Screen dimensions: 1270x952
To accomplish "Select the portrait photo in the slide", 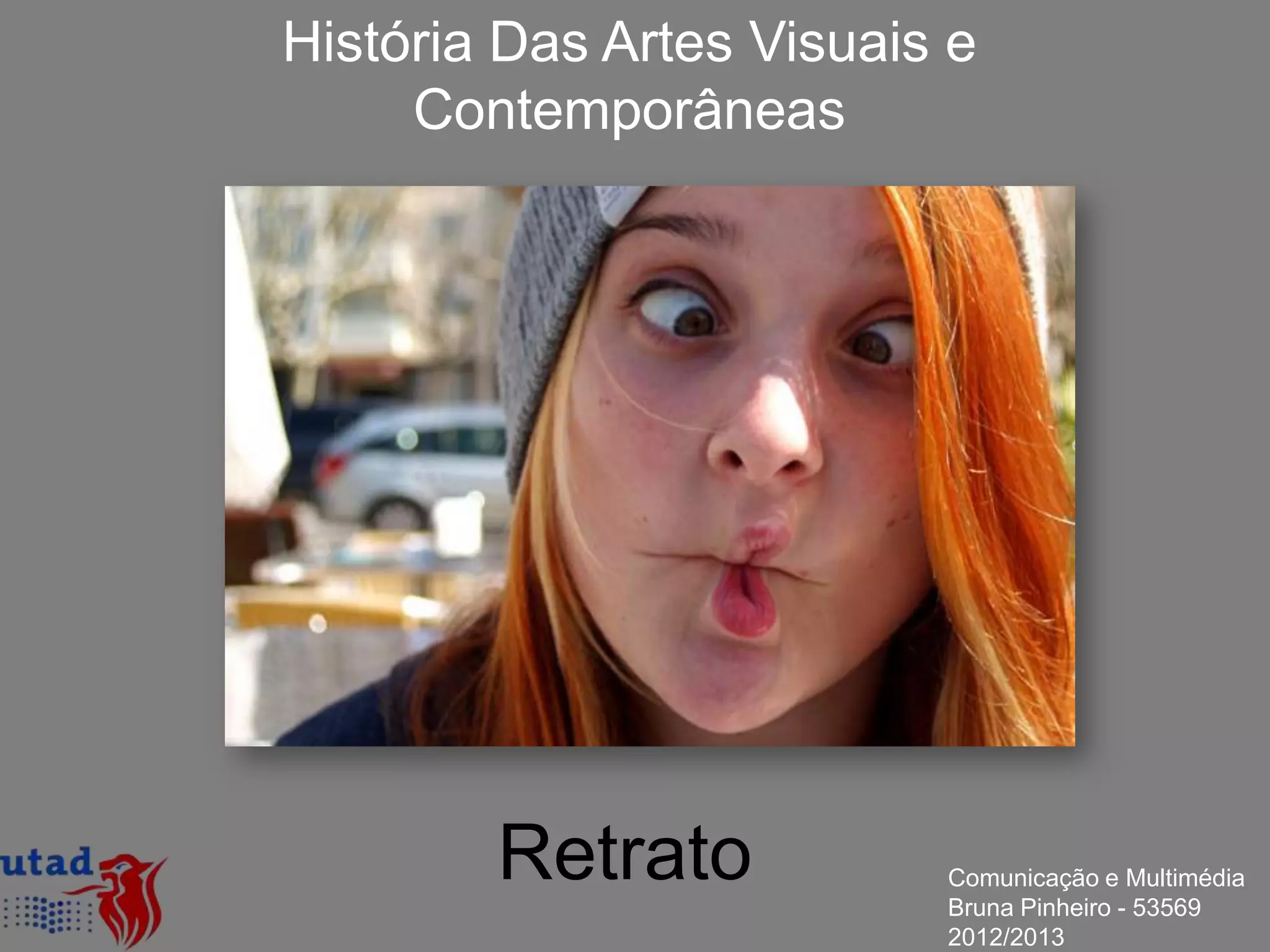I will pos(649,465).
